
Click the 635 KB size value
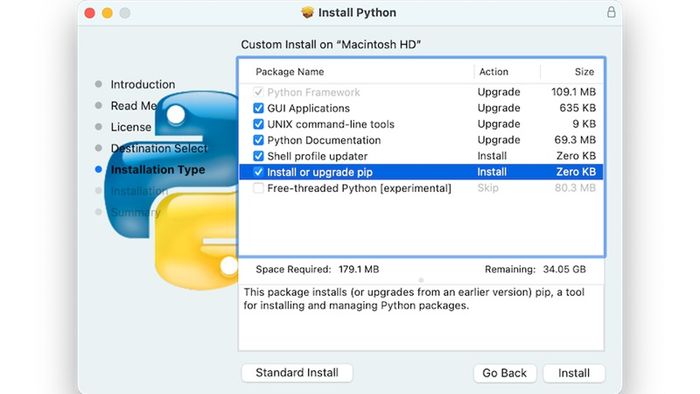coord(578,108)
